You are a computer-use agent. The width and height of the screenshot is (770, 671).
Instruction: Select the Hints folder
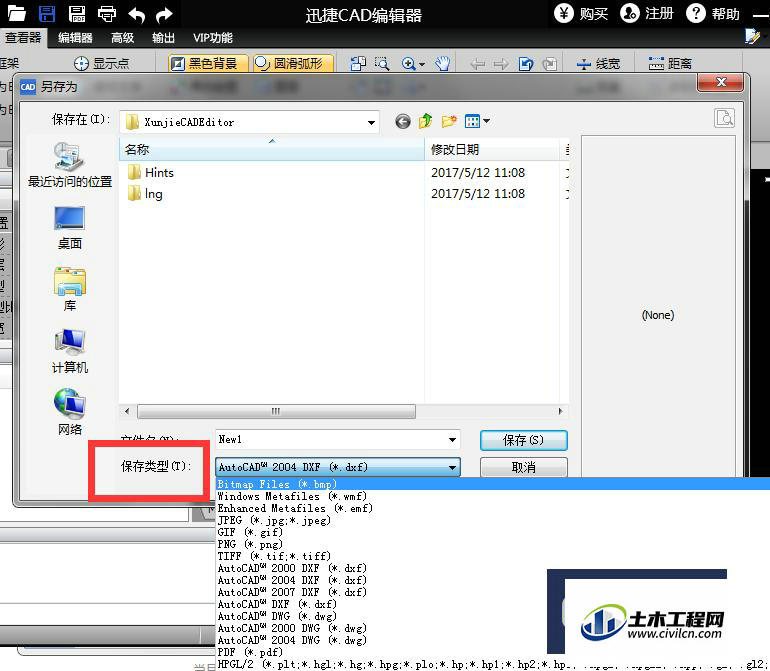click(x=151, y=172)
